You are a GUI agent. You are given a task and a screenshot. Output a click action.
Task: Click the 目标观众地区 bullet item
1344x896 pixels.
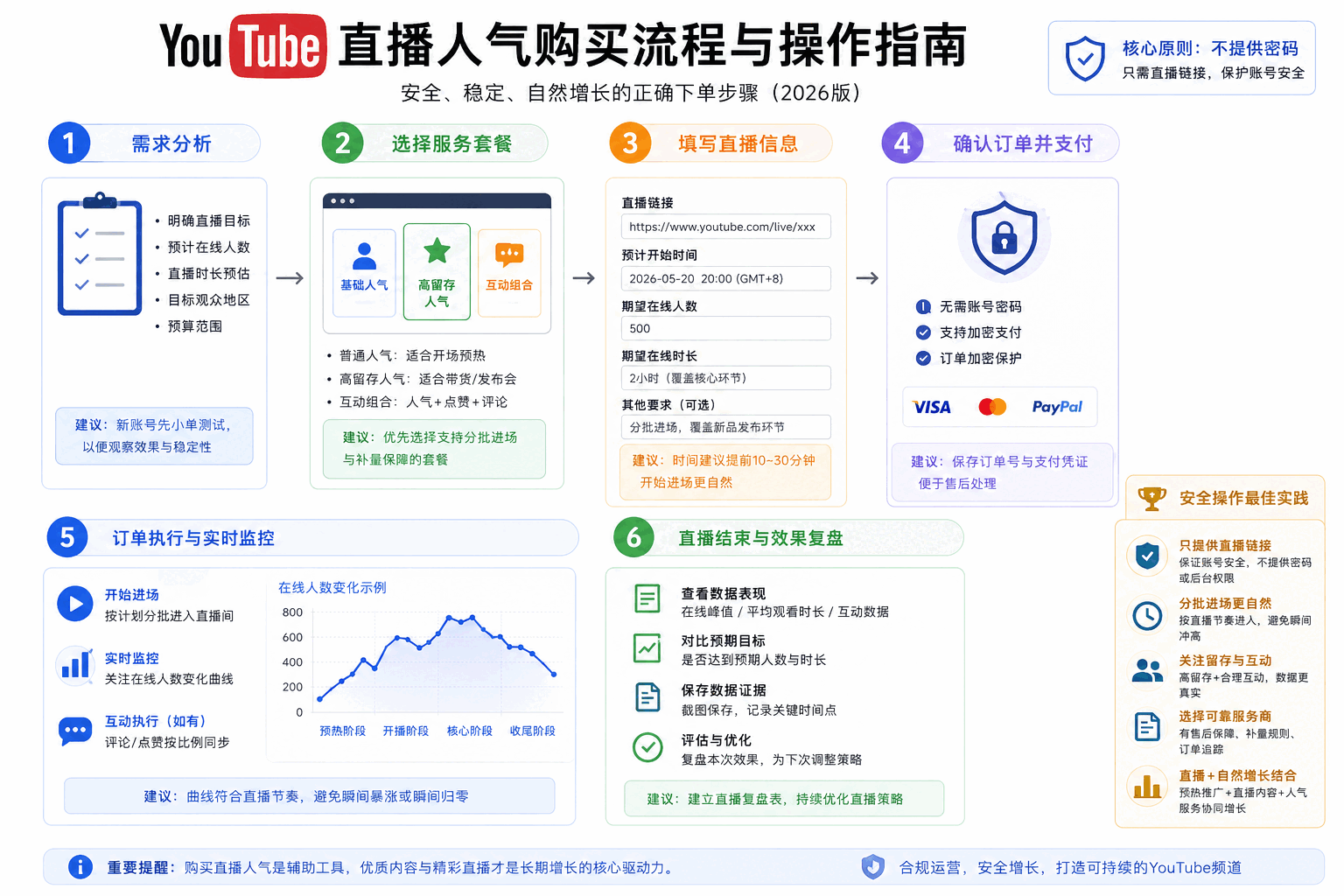(203, 300)
